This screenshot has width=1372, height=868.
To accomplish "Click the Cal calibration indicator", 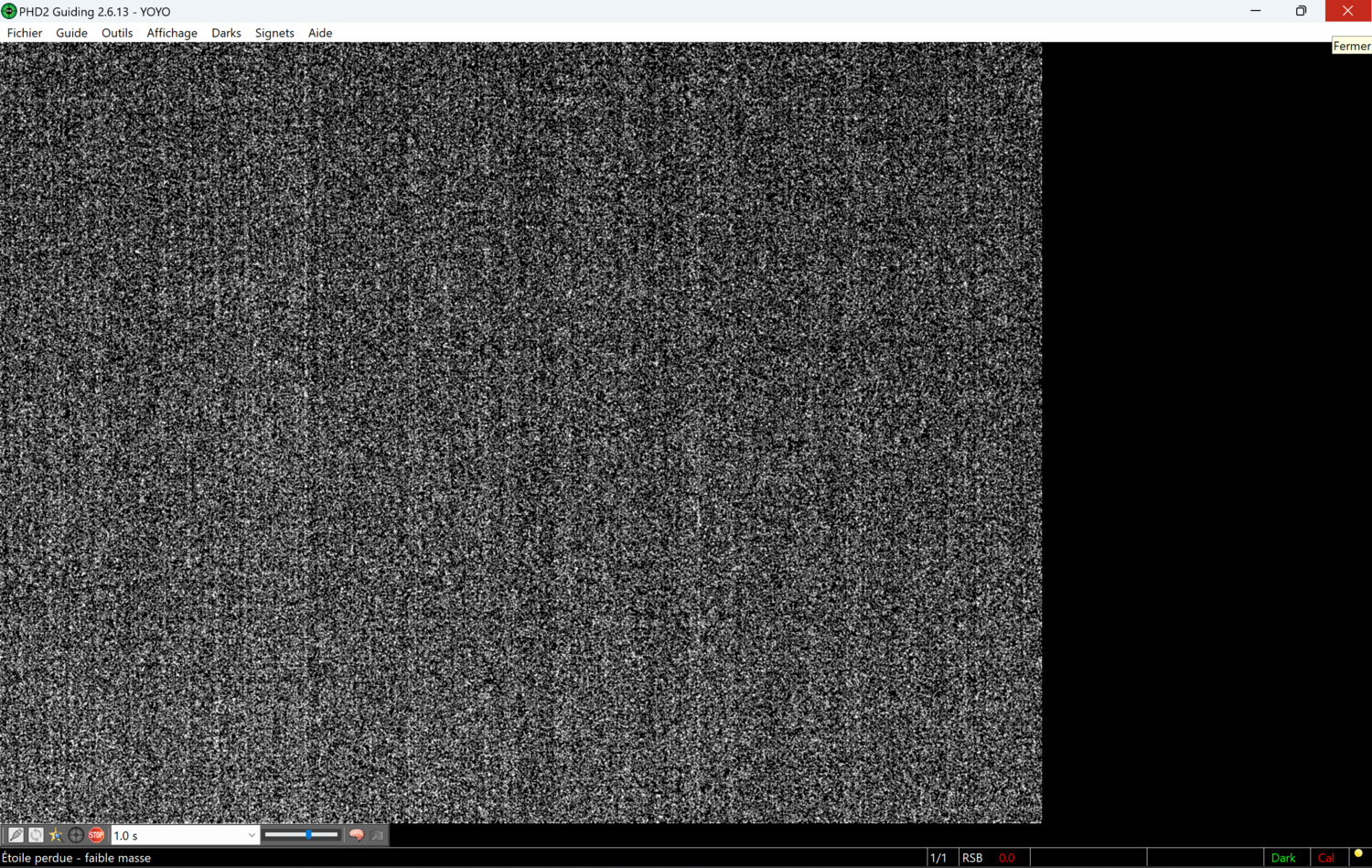I will tap(1326, 858).
